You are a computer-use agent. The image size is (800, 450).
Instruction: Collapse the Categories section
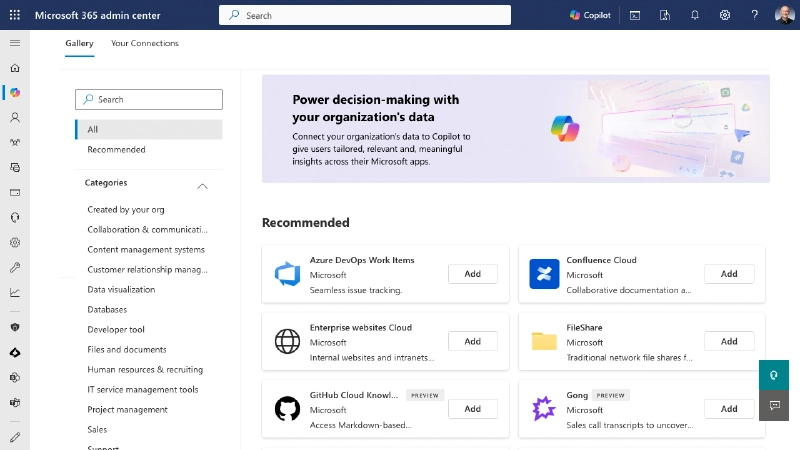click(202, 186)
